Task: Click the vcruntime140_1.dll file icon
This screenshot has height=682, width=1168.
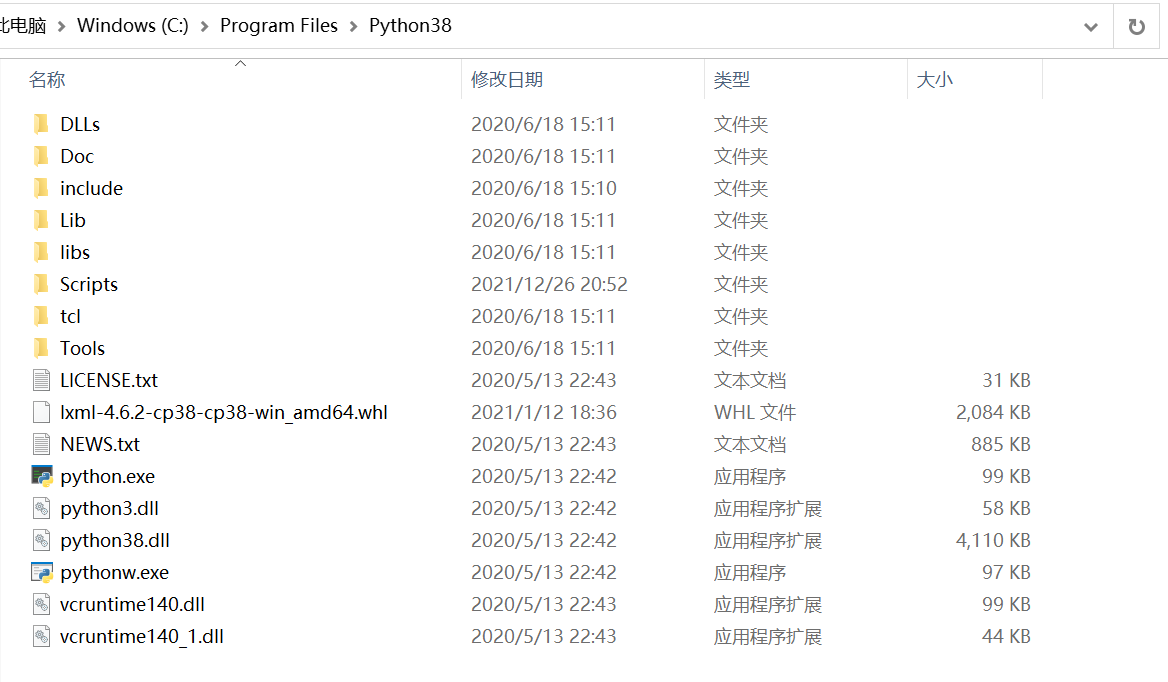Action: 42,637
